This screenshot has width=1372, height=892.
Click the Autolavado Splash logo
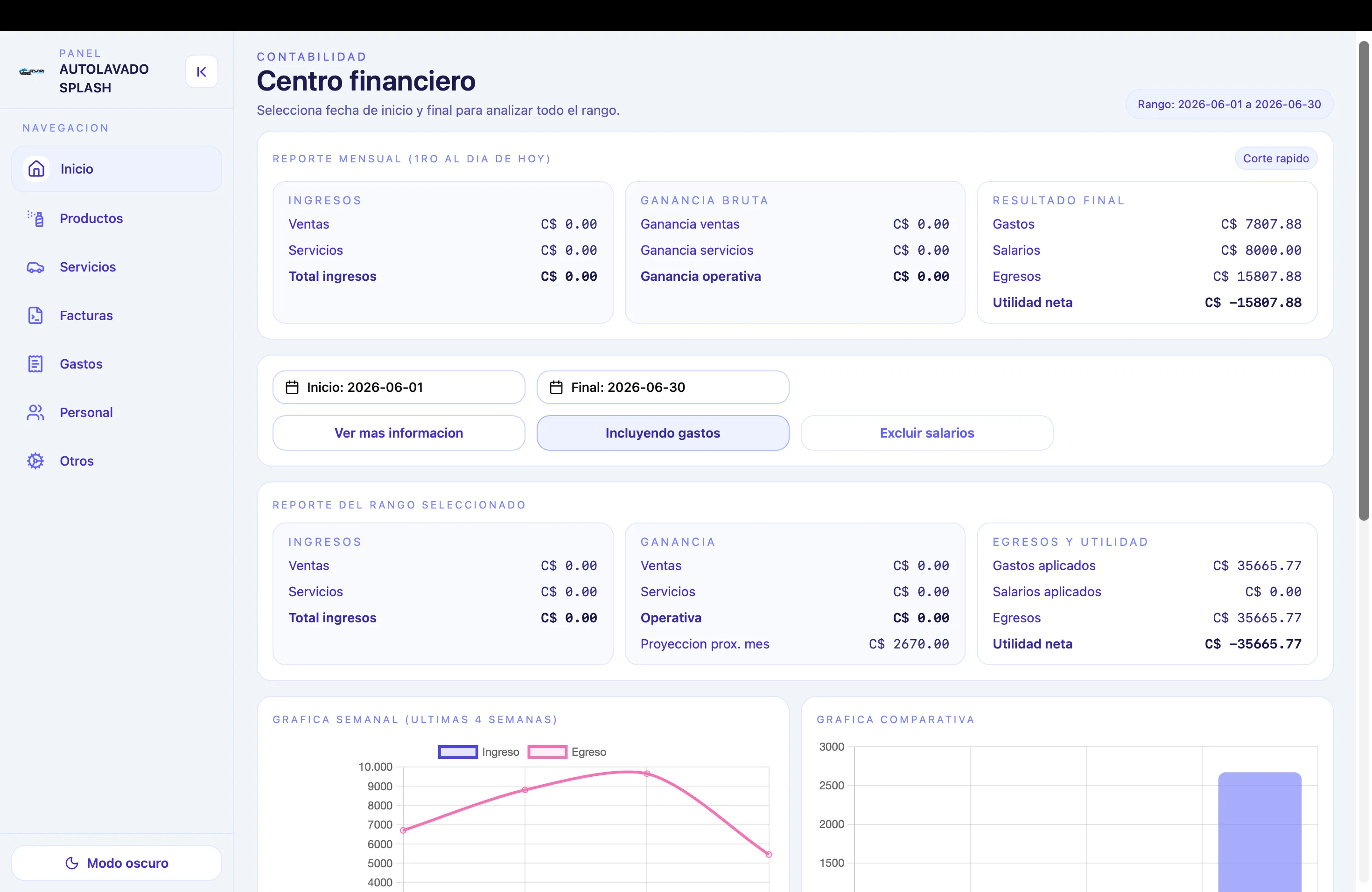32,71
